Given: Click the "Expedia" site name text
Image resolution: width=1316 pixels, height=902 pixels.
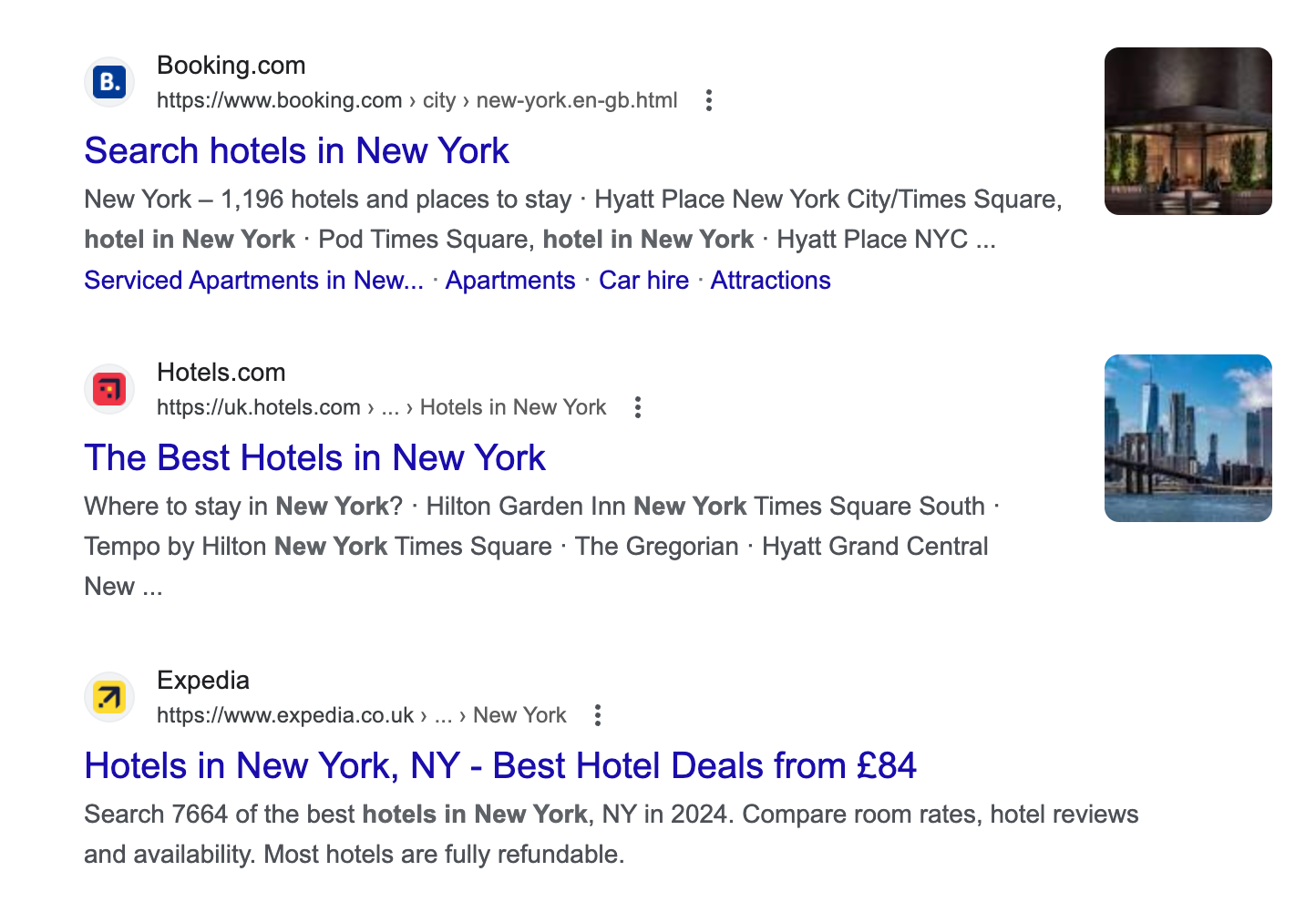Looking at the screenshot, I should point(202,681).
